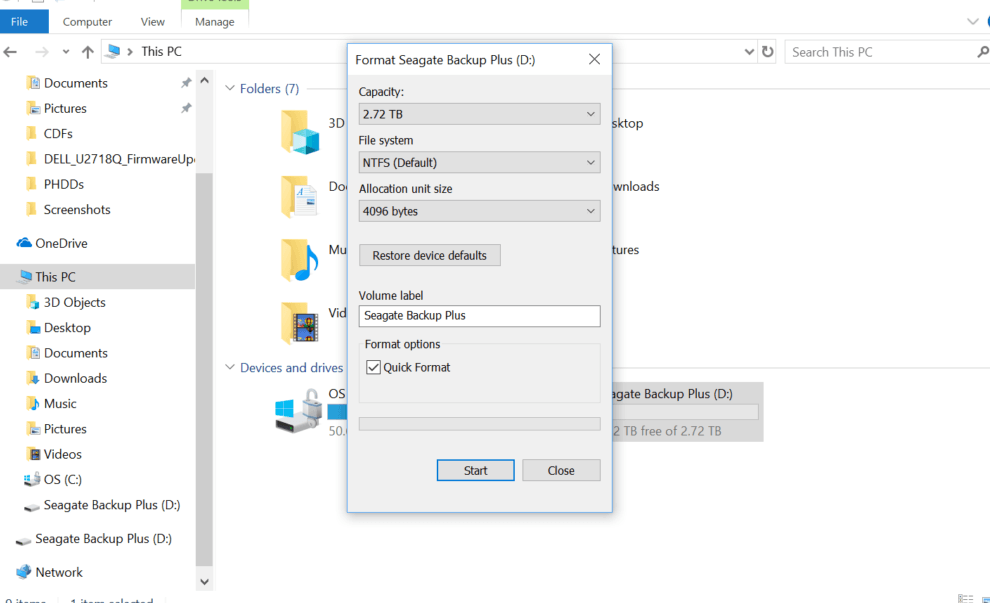Select the OS drive icon in main pane
The image size is (990, 603).
(x=298, y=412)
